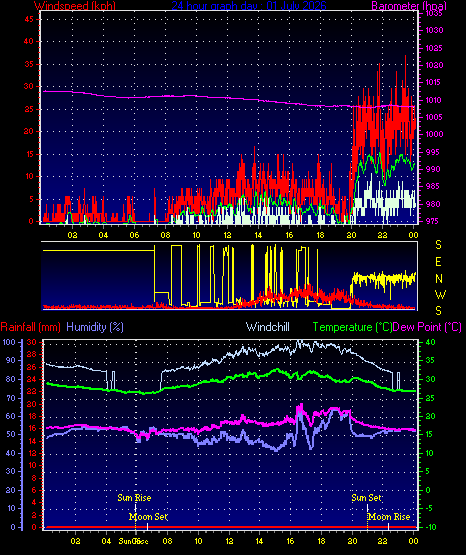The width and height of the screenshot is (466, 555).
Task: Click the N wind direction letter
Action: tap(438, 279)
